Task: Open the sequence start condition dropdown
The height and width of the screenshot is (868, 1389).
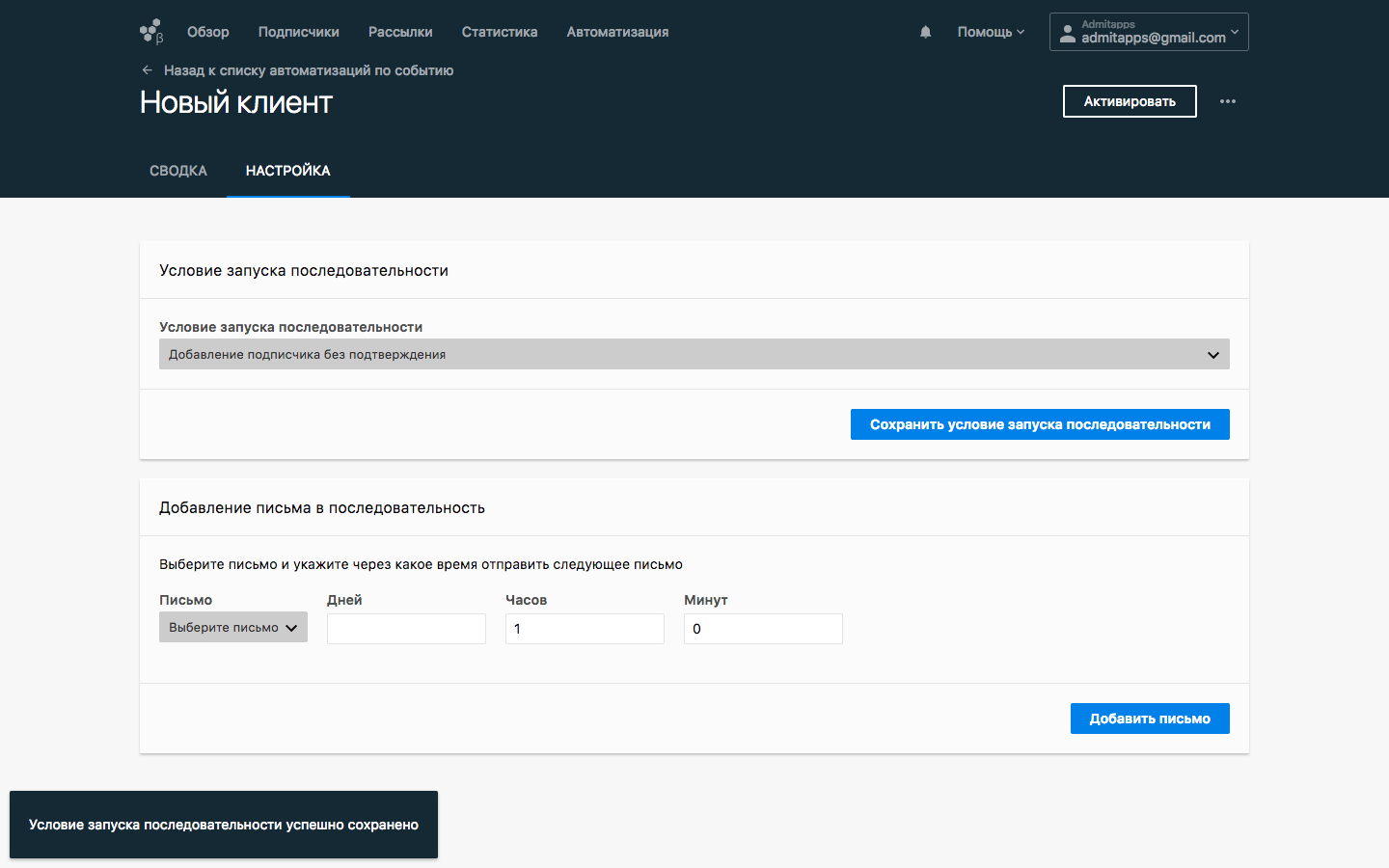Action: (694, 354)
